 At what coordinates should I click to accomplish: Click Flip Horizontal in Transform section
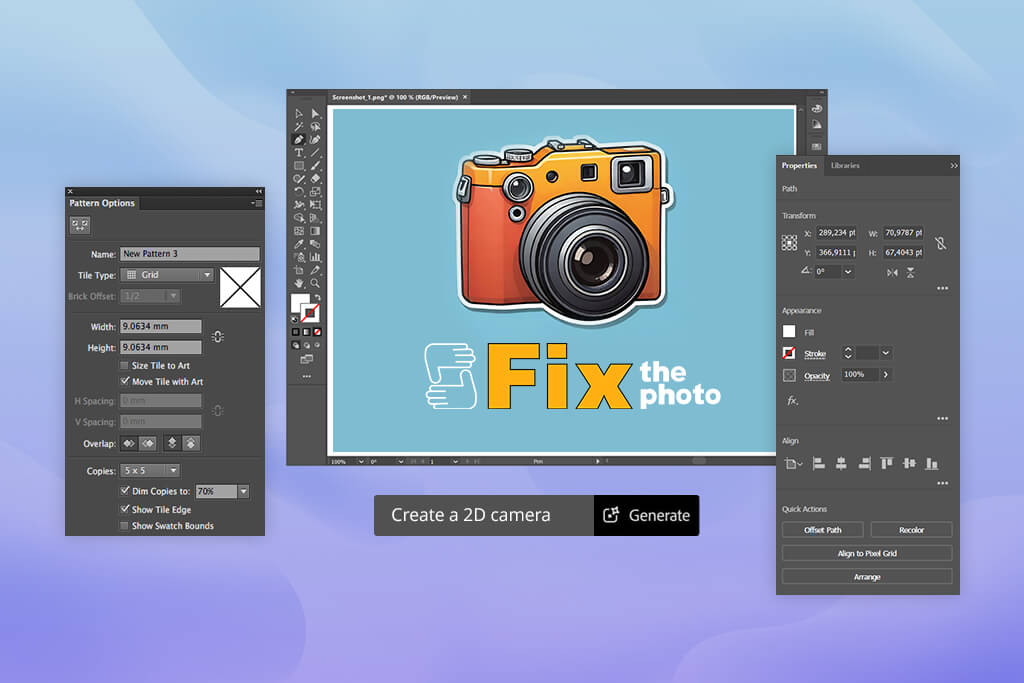coord(892,272)
